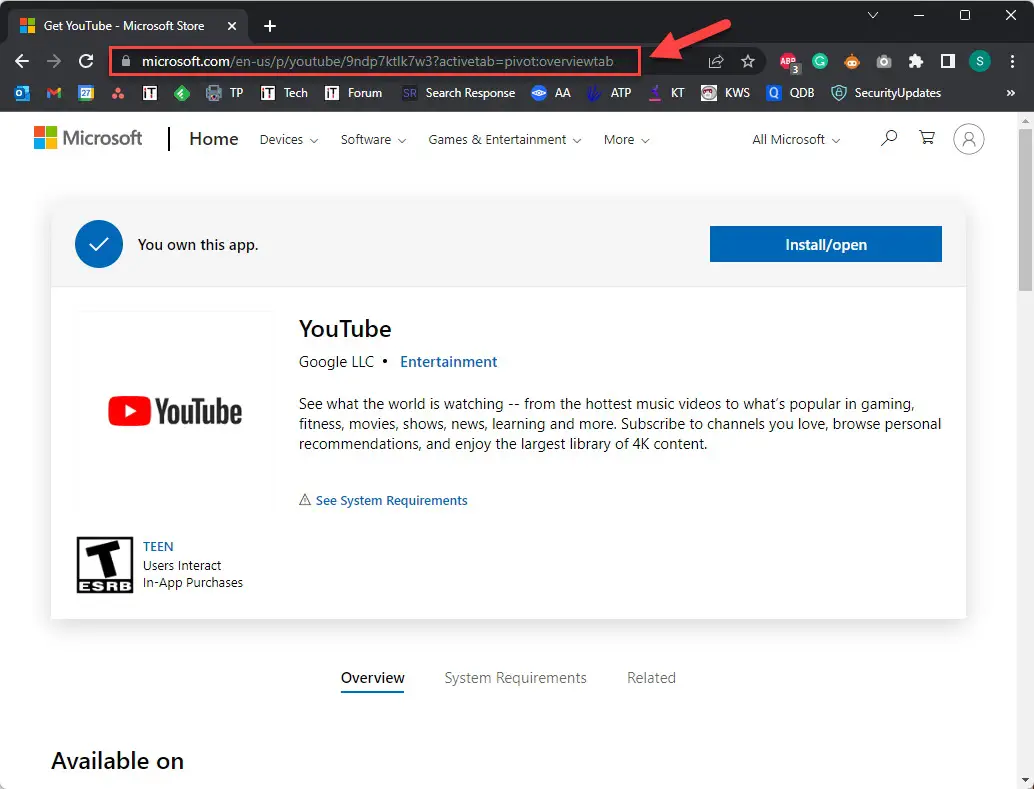Share this page via share icon
This screenshot has width=1034, height=789.
pyautogui.click(x=715, y=61)
